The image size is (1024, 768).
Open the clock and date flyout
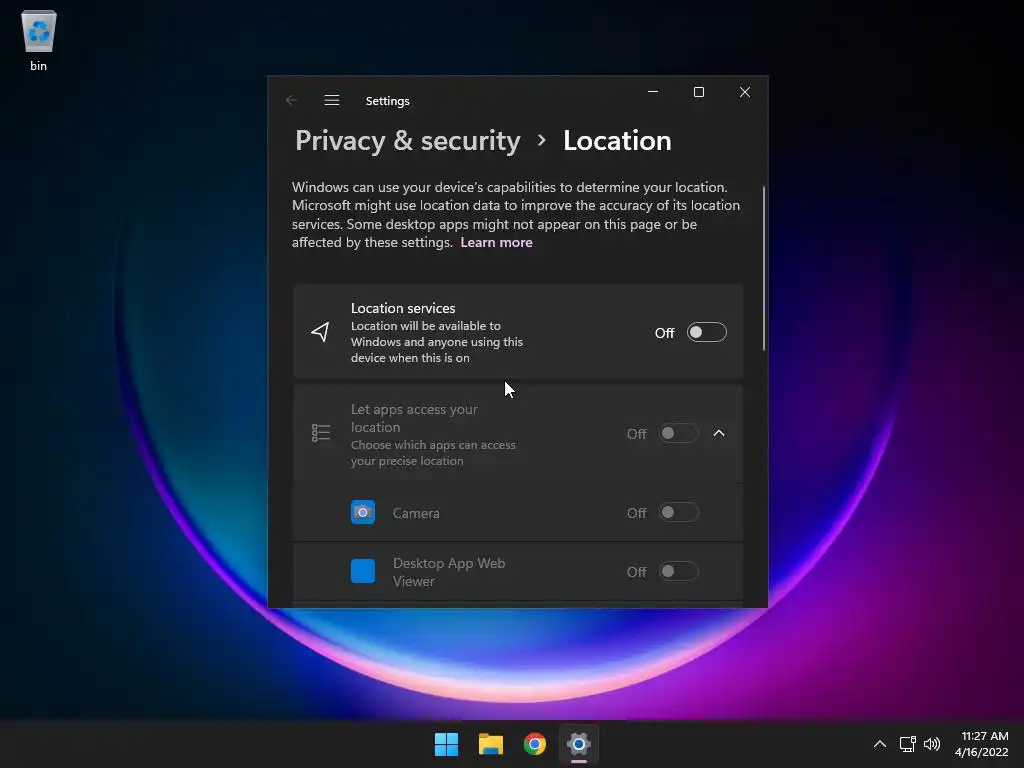(x=982, y=744)
